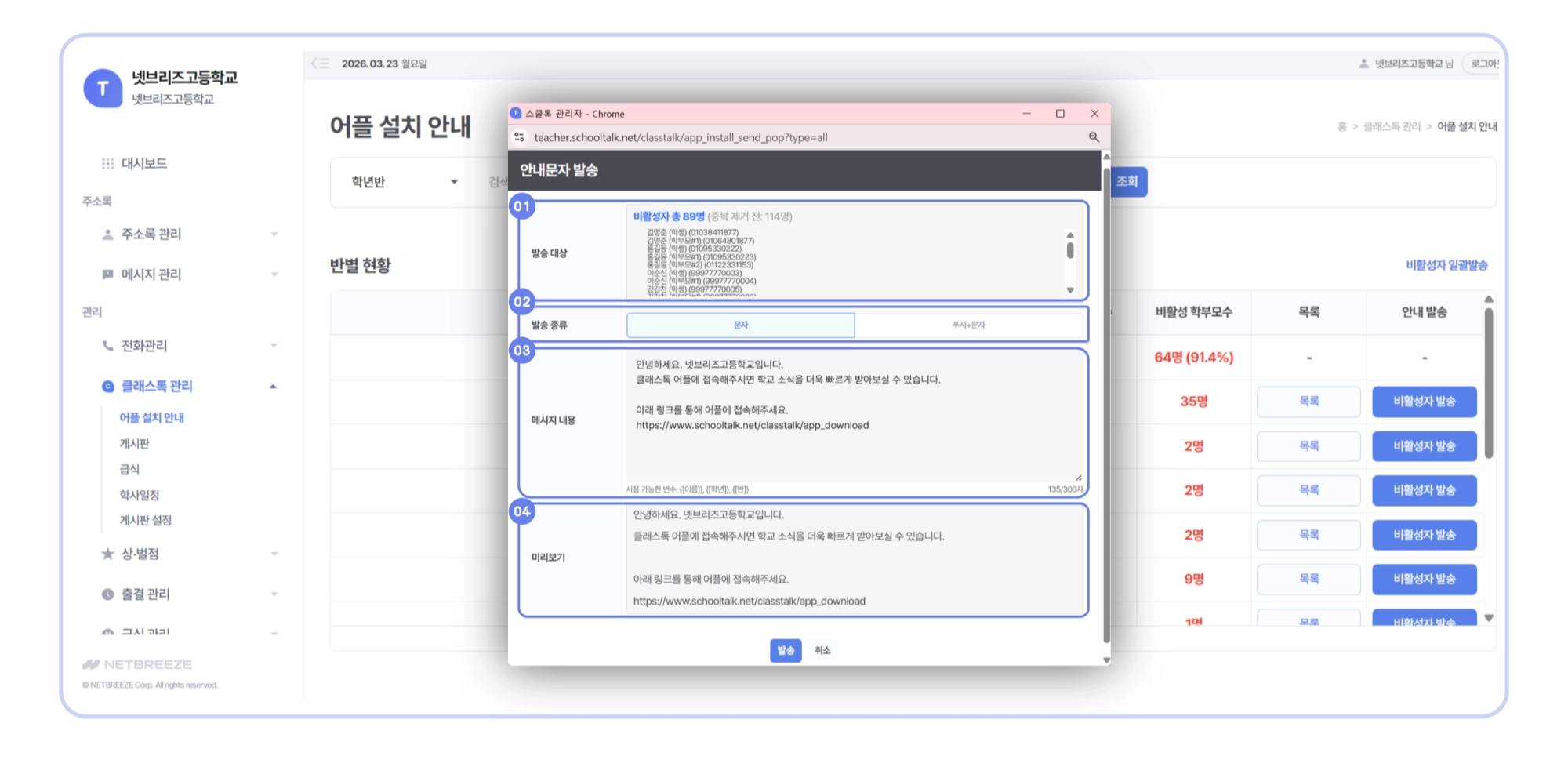Click the blue 발송 button
Image resolution: width=1568 pixels, height=767 pixels.
pos(786,650)
